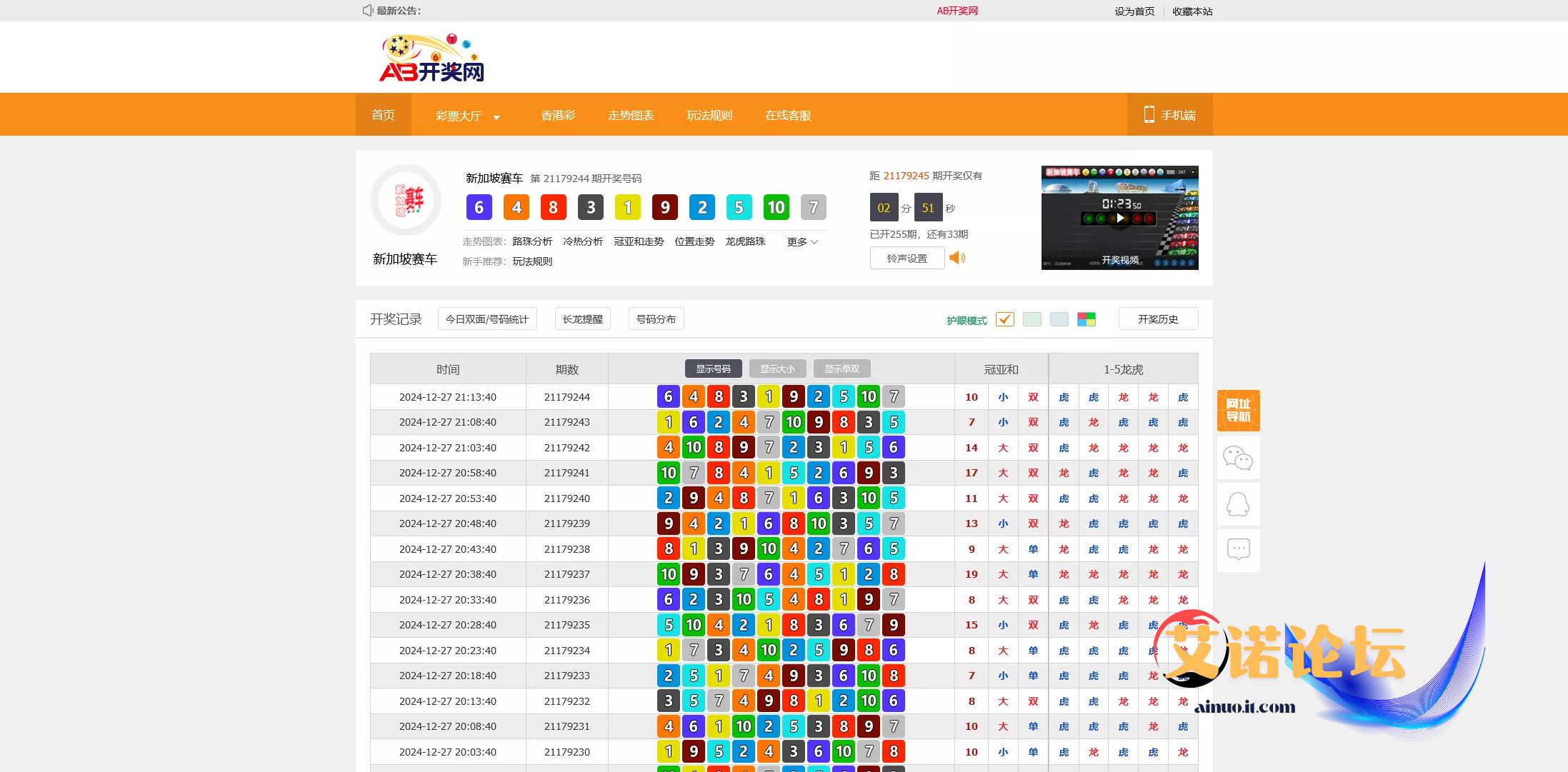Click the AB开奖网 logo
Image resolution: width=1568 pixels, height=772 pixels.
click(431, 58)
